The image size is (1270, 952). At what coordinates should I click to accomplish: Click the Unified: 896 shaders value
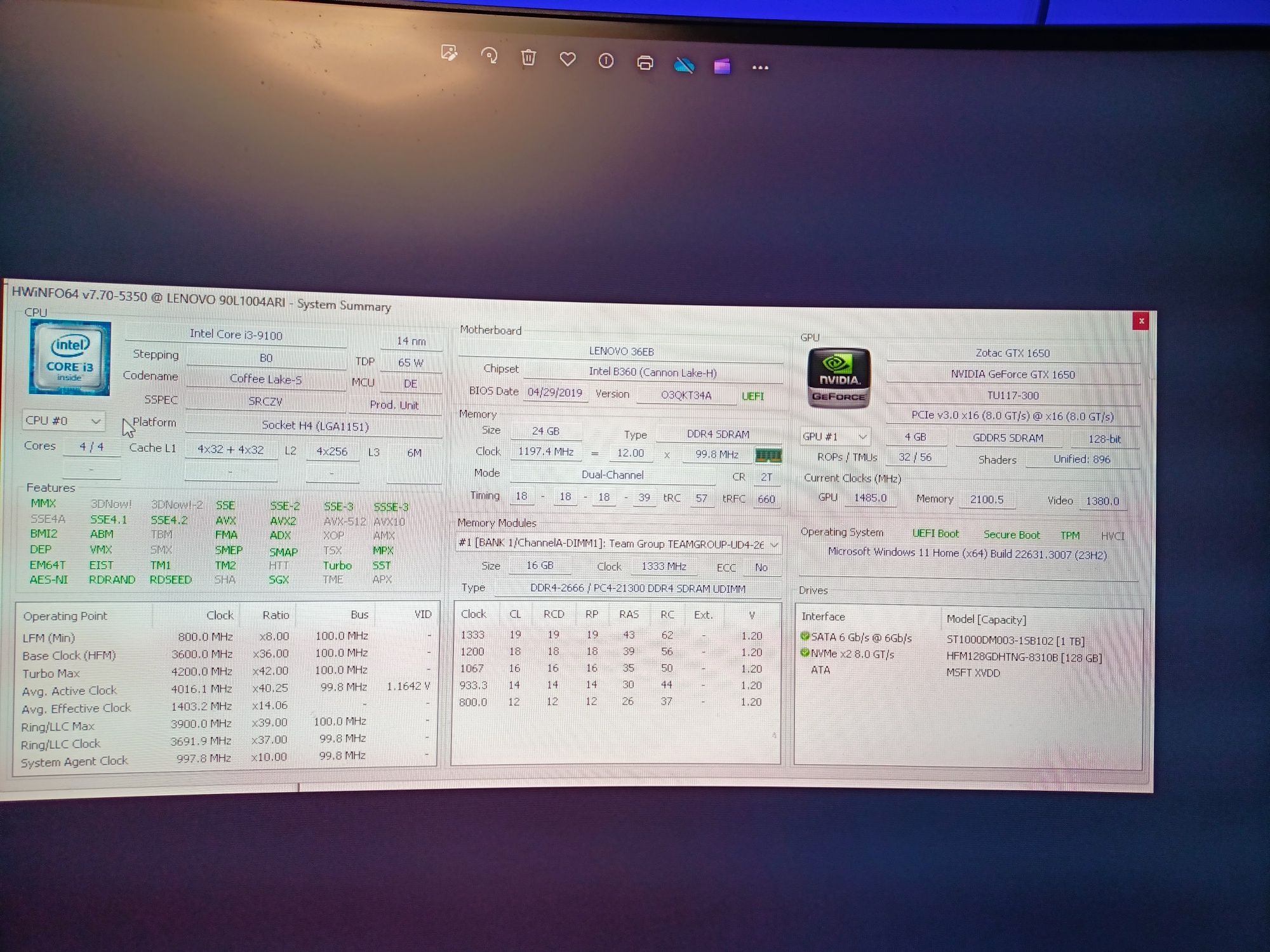(x=1081, y=459)
